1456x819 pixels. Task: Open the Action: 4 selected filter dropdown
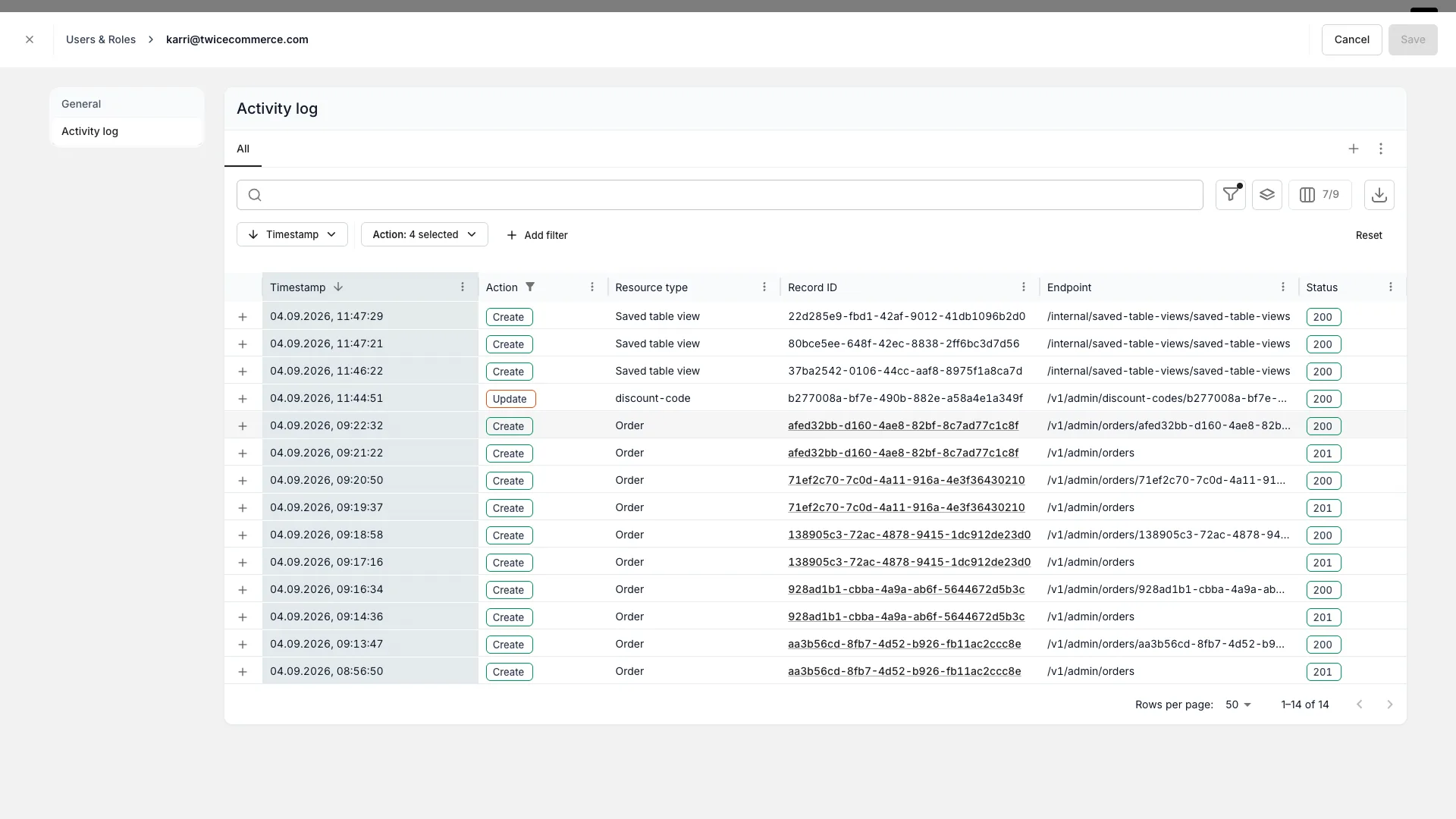click(x=424, y=234)
